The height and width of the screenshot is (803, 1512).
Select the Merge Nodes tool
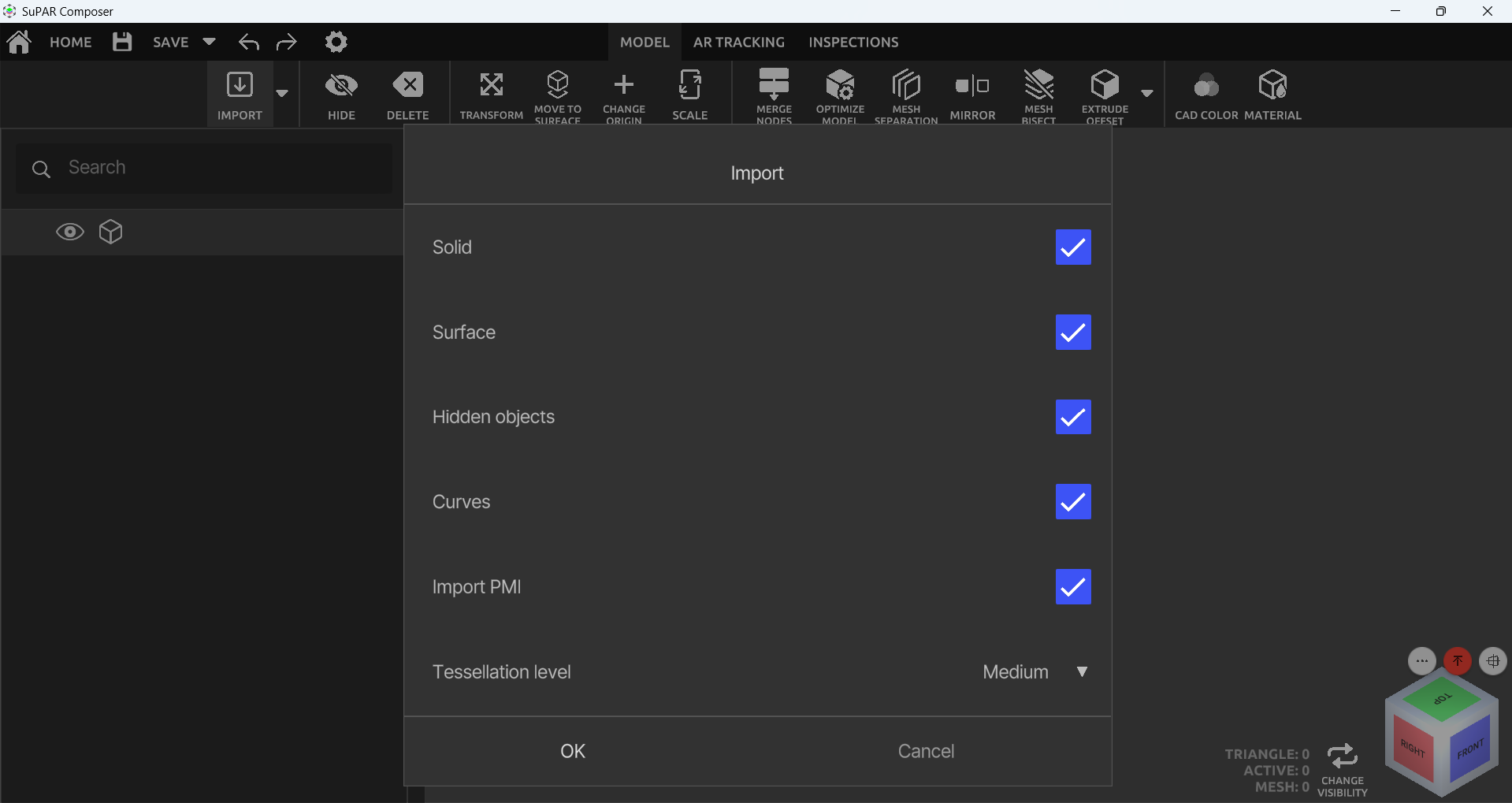[774, 95]
